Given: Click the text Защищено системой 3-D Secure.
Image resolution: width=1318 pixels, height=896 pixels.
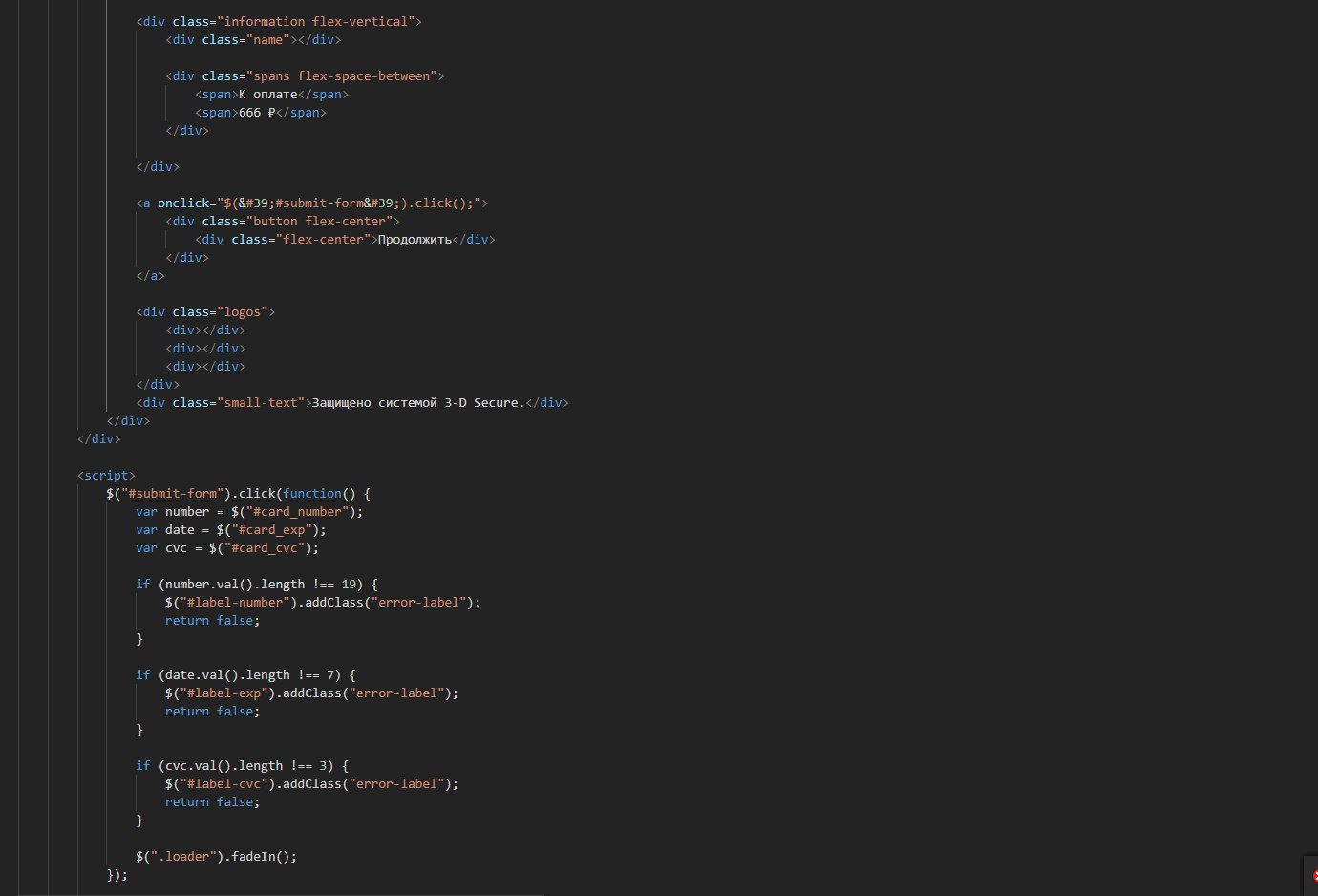Looking at the screenshot, I should 418,402.
